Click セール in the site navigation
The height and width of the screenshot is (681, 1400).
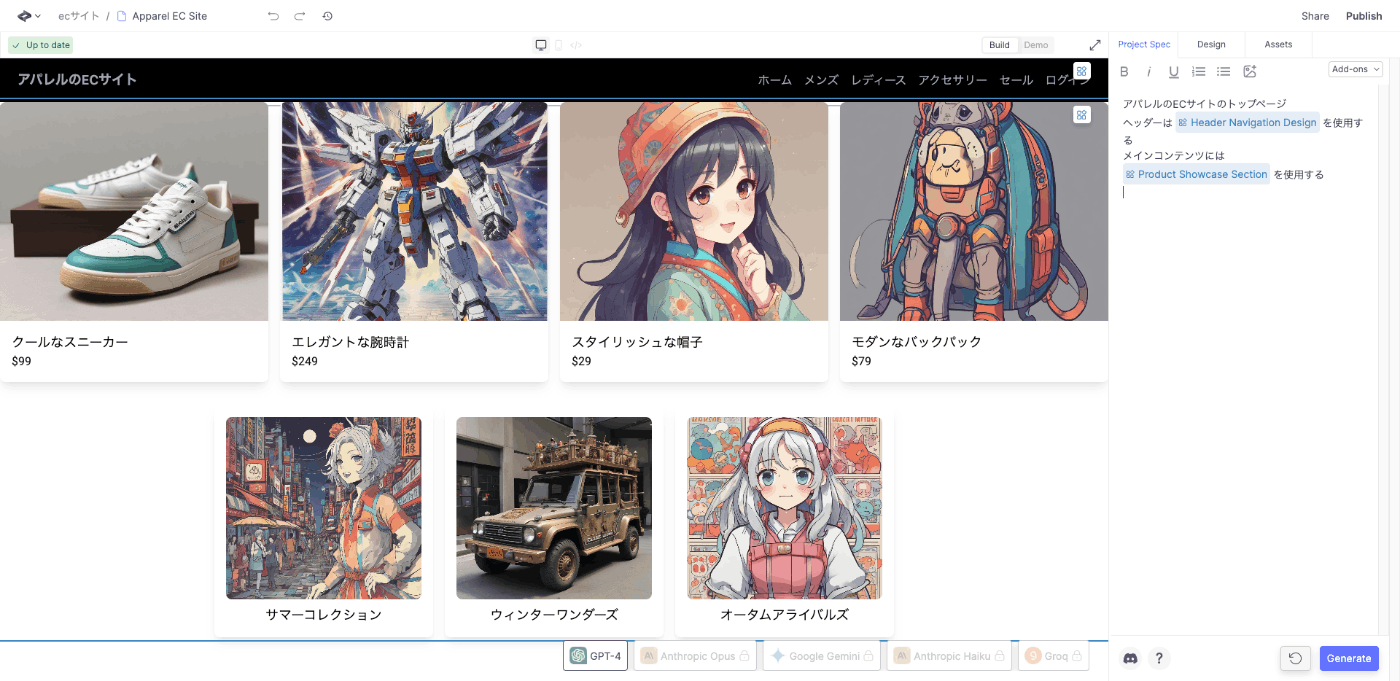1016,80
